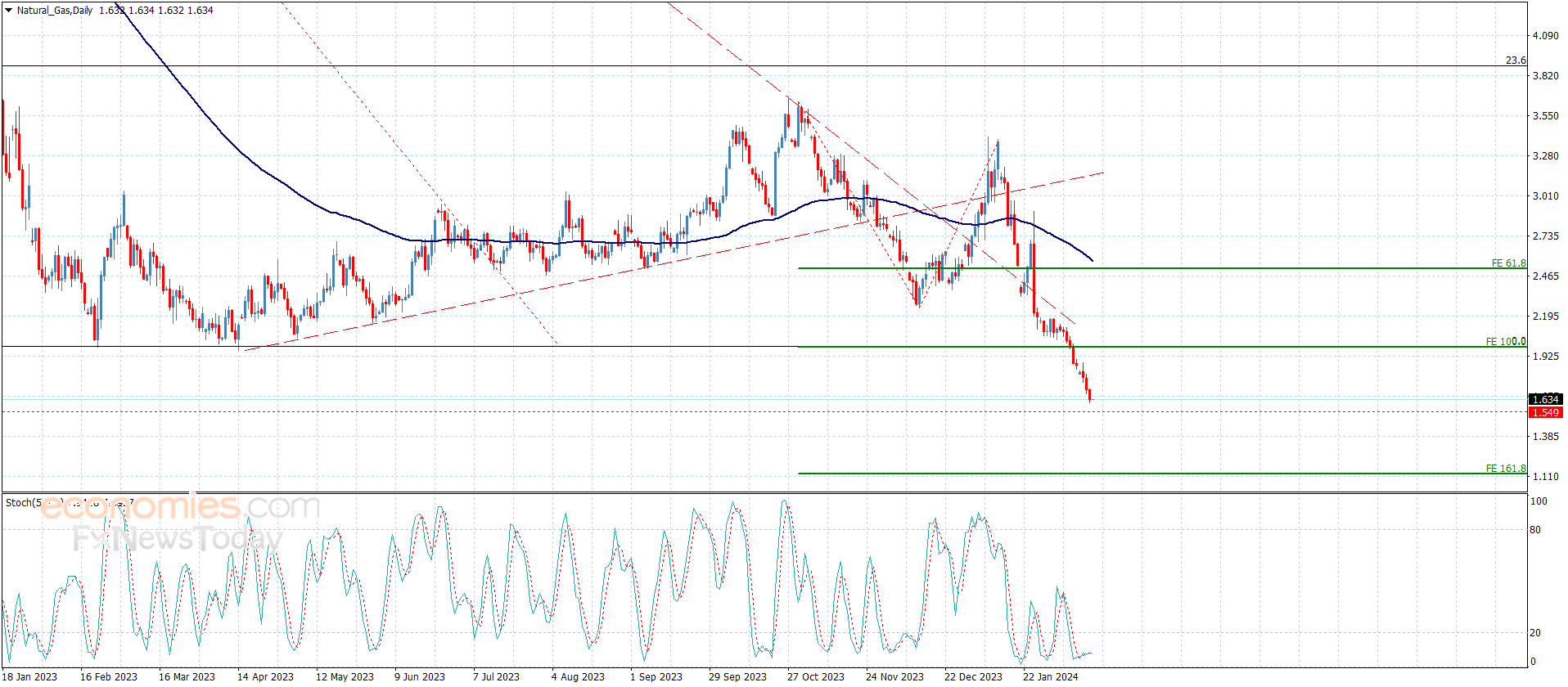The image size is (1568, 687).
Task: Select the FE 161.8 Fibonacci level label
Action: [x=1506, y=469]
